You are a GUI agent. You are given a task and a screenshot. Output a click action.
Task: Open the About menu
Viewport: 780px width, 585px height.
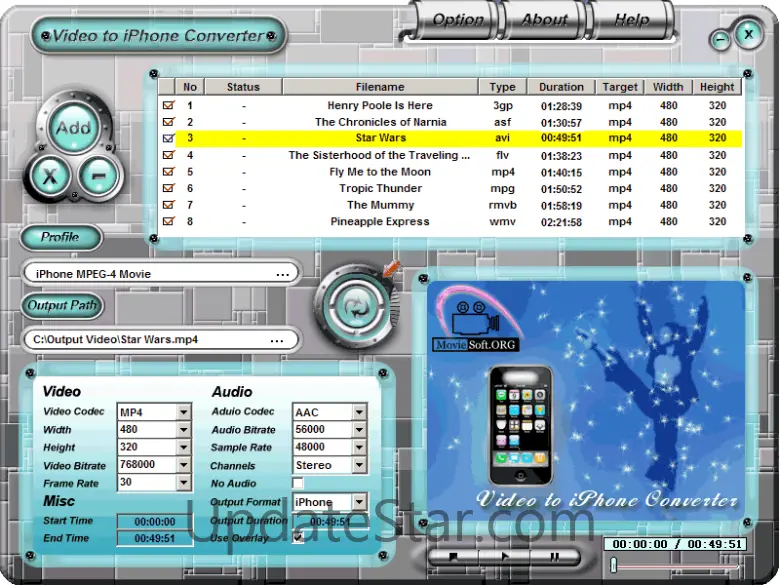544,20
